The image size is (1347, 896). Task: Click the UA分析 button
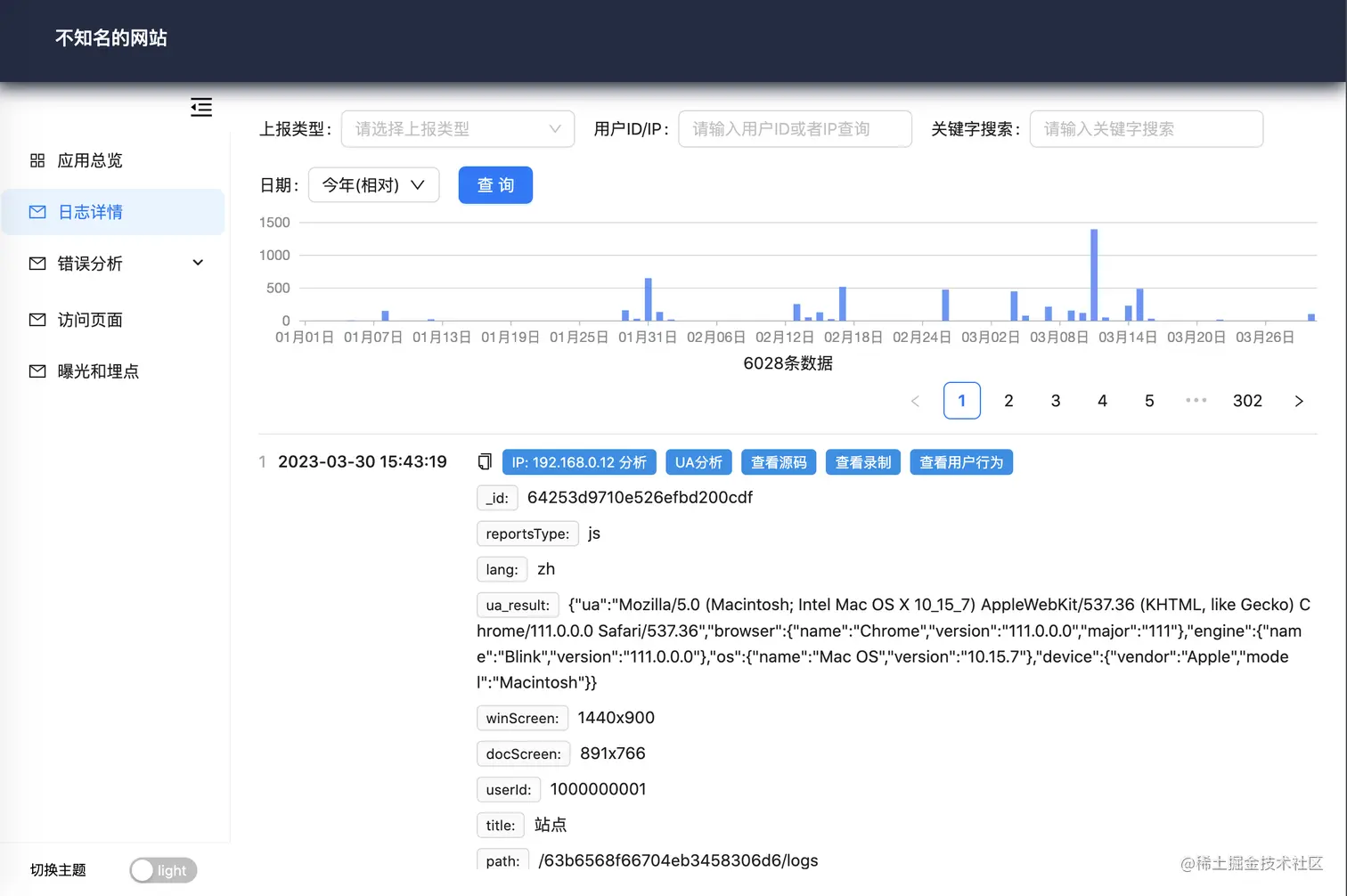698,462
